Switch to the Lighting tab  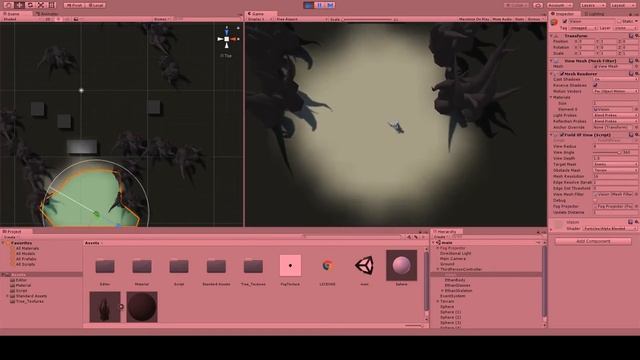click(594, 13)
